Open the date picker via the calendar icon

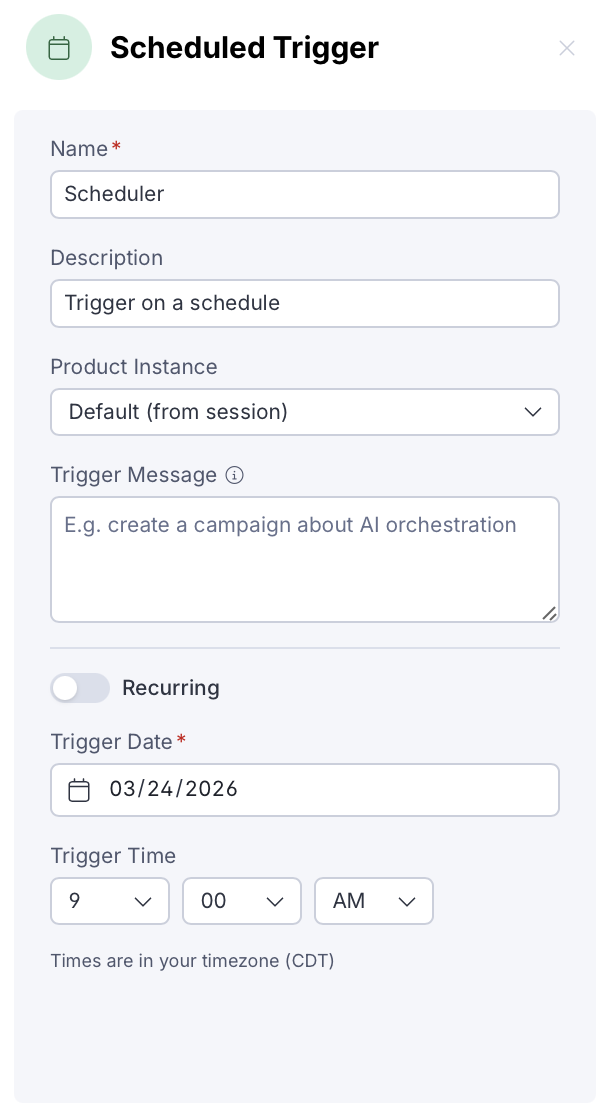click(x=79, y=790)
